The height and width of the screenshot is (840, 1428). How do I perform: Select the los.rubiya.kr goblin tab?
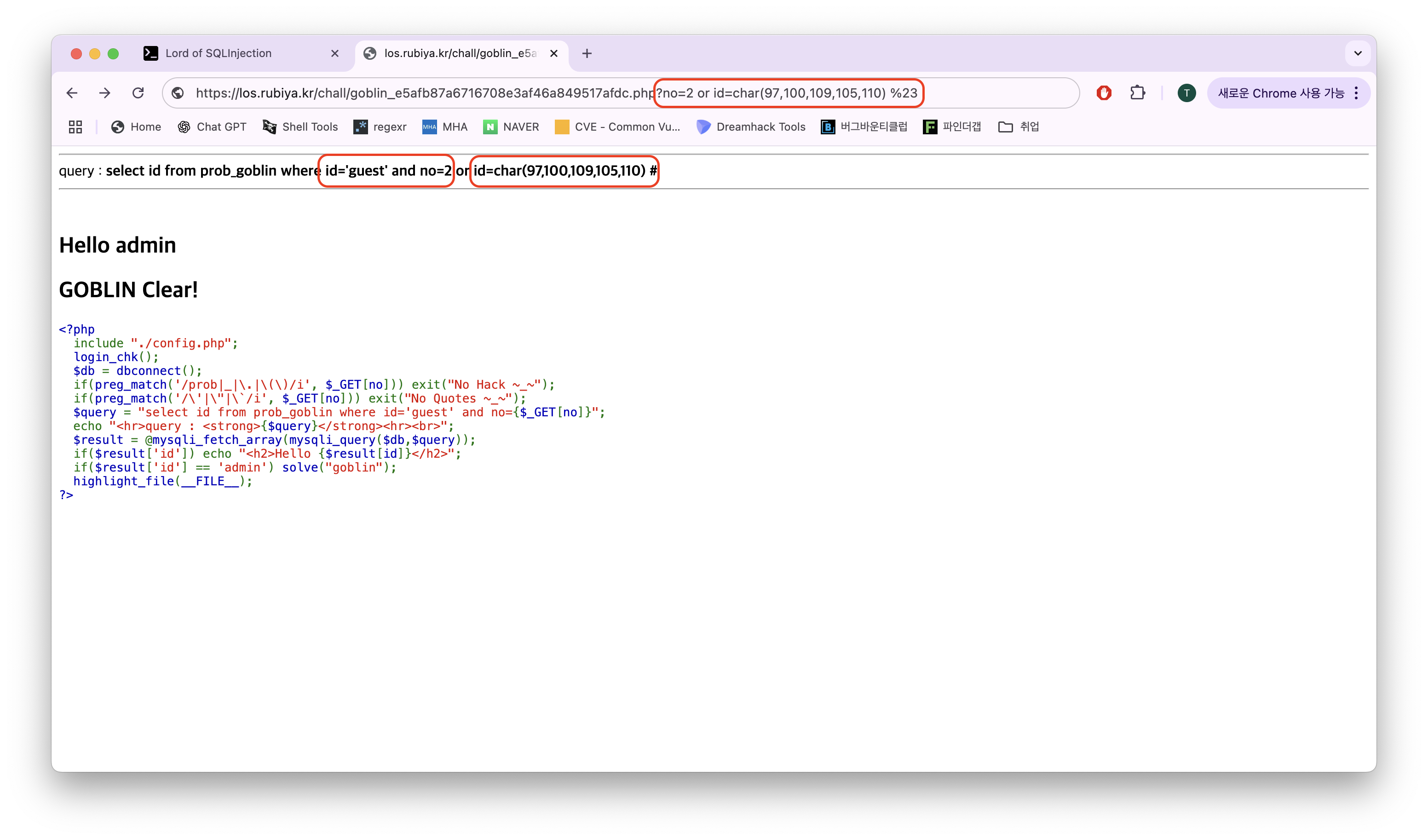[459, 53]
